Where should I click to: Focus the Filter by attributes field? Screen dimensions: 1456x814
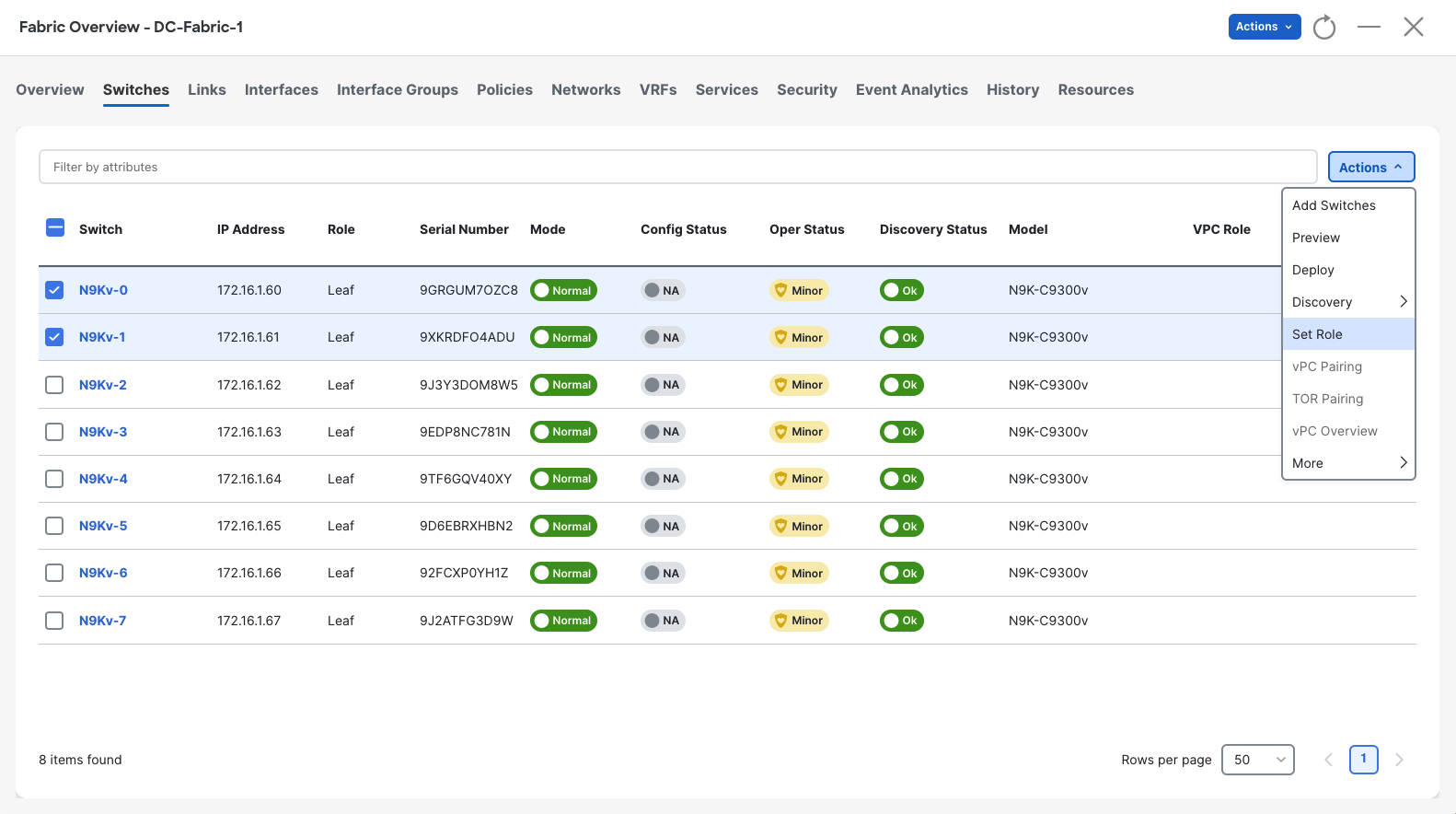coord(678,167)
